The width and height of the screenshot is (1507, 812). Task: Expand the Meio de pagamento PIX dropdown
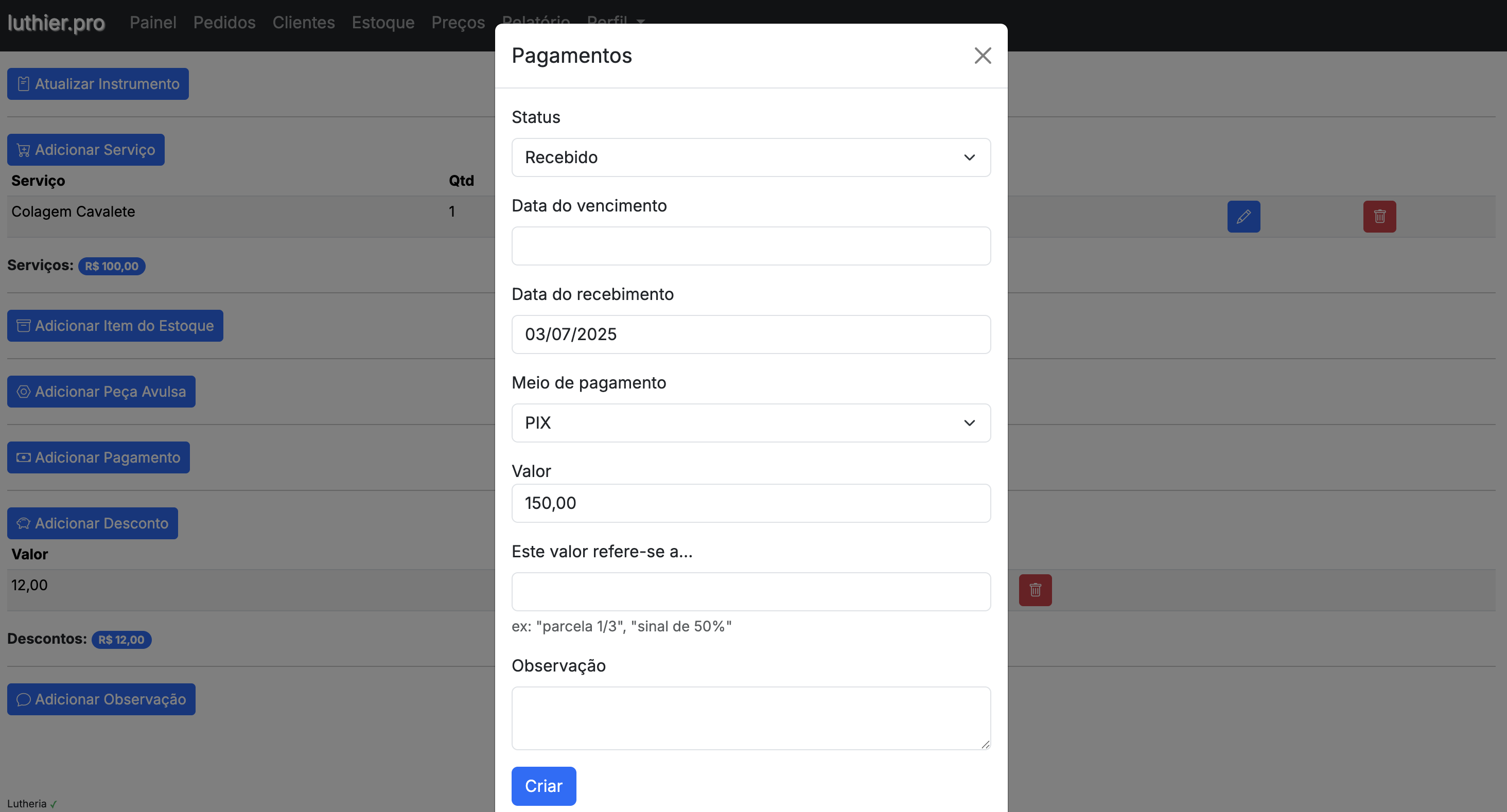point(750,423)
